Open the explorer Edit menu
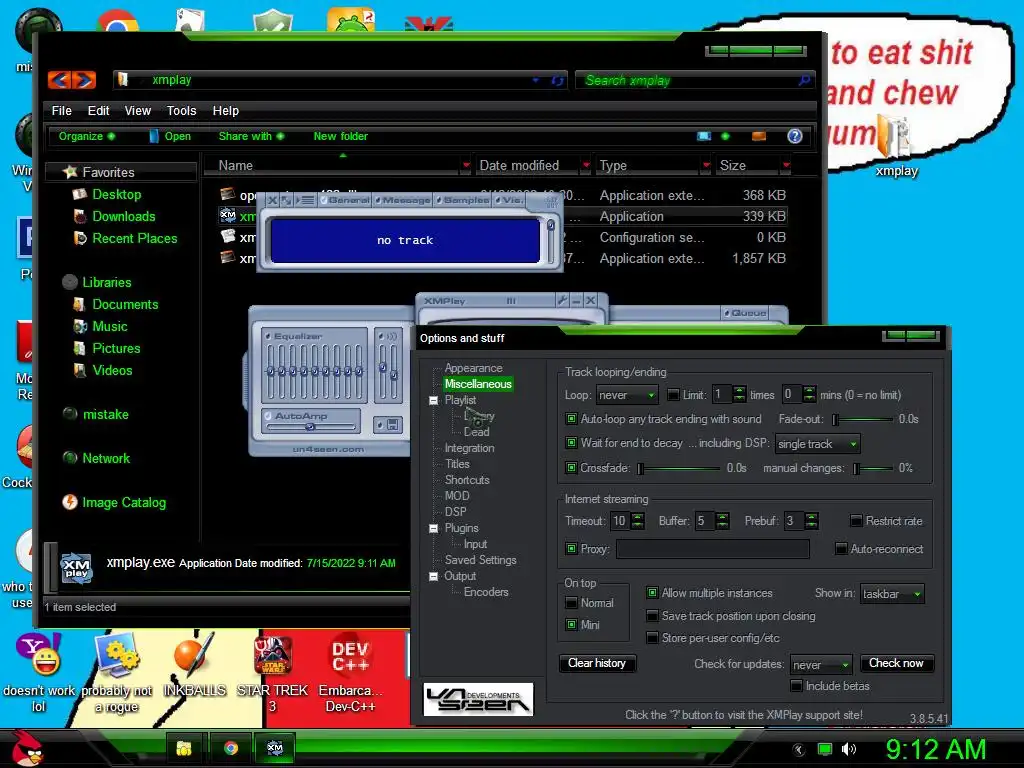Viewport: 1024px width, 768px height. tap(98, 110)
